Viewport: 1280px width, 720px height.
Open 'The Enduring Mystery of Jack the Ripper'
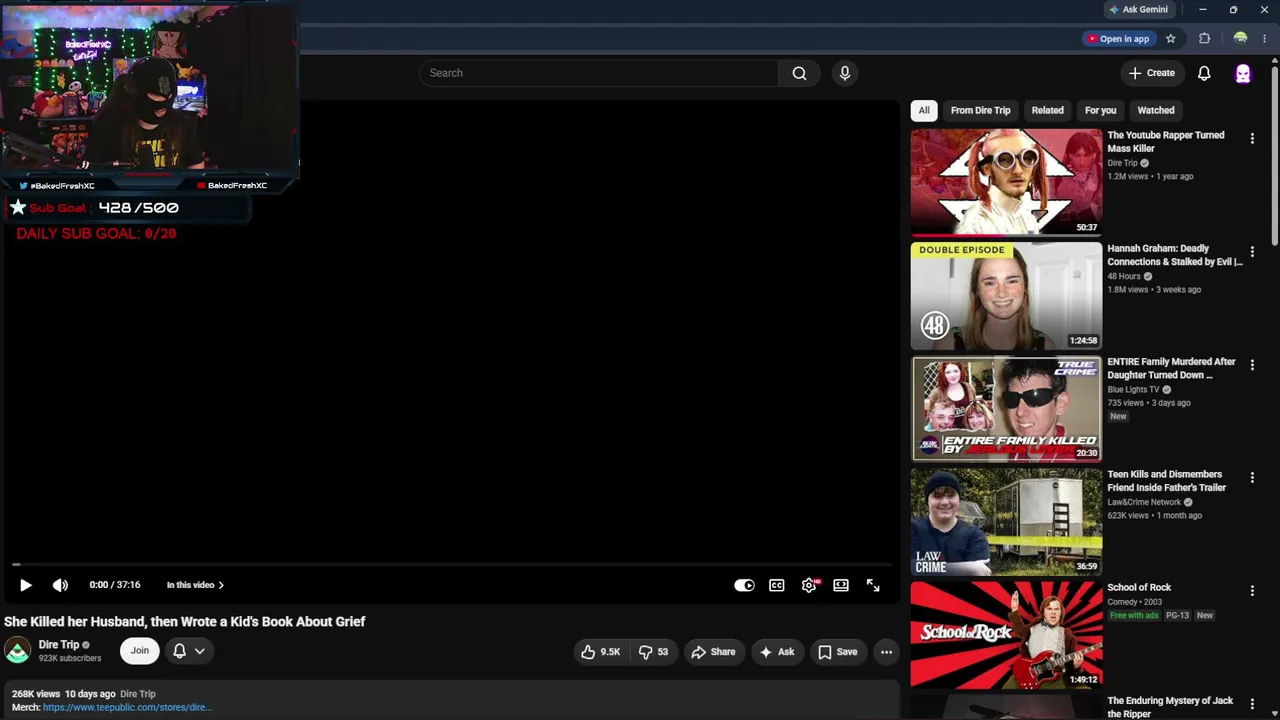coord(1170,707)
